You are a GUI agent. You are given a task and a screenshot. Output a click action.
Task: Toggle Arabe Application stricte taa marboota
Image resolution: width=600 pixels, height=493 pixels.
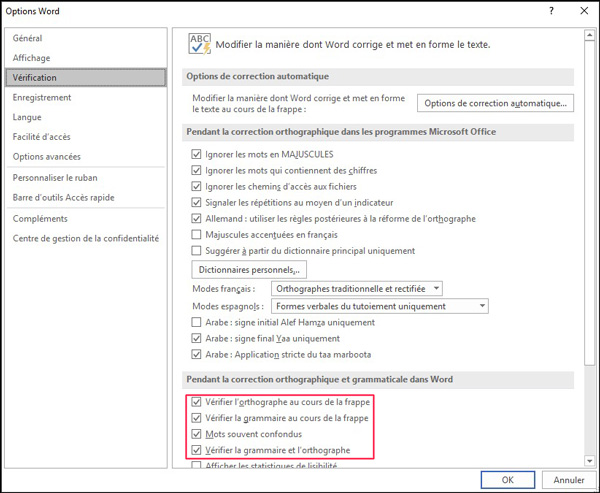(x=196, y=354)
